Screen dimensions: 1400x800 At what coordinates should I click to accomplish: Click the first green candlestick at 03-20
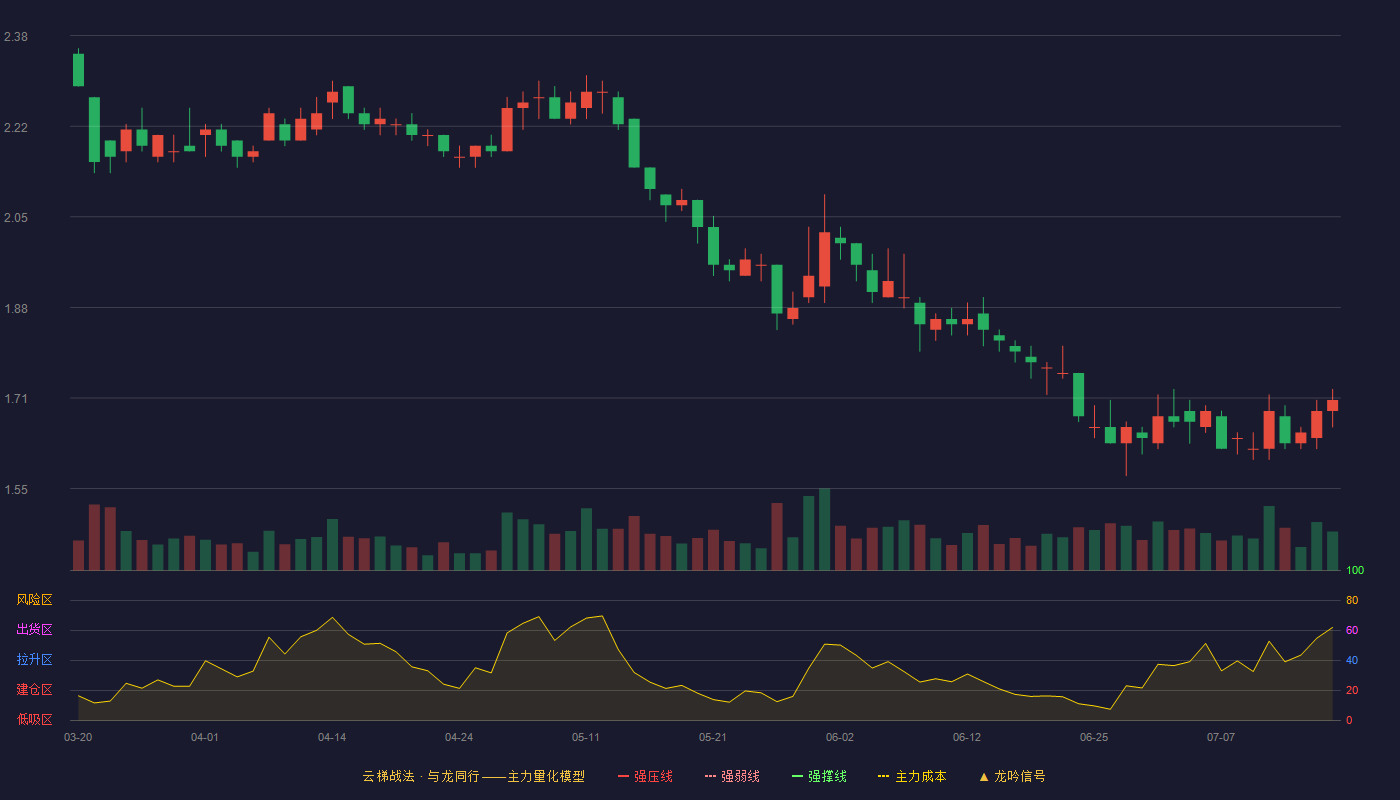pos(78,70)
